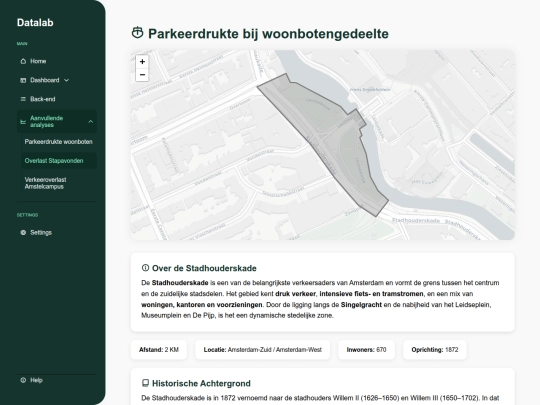
Task: Zoom out on the map
Action: tap(142, 75)
